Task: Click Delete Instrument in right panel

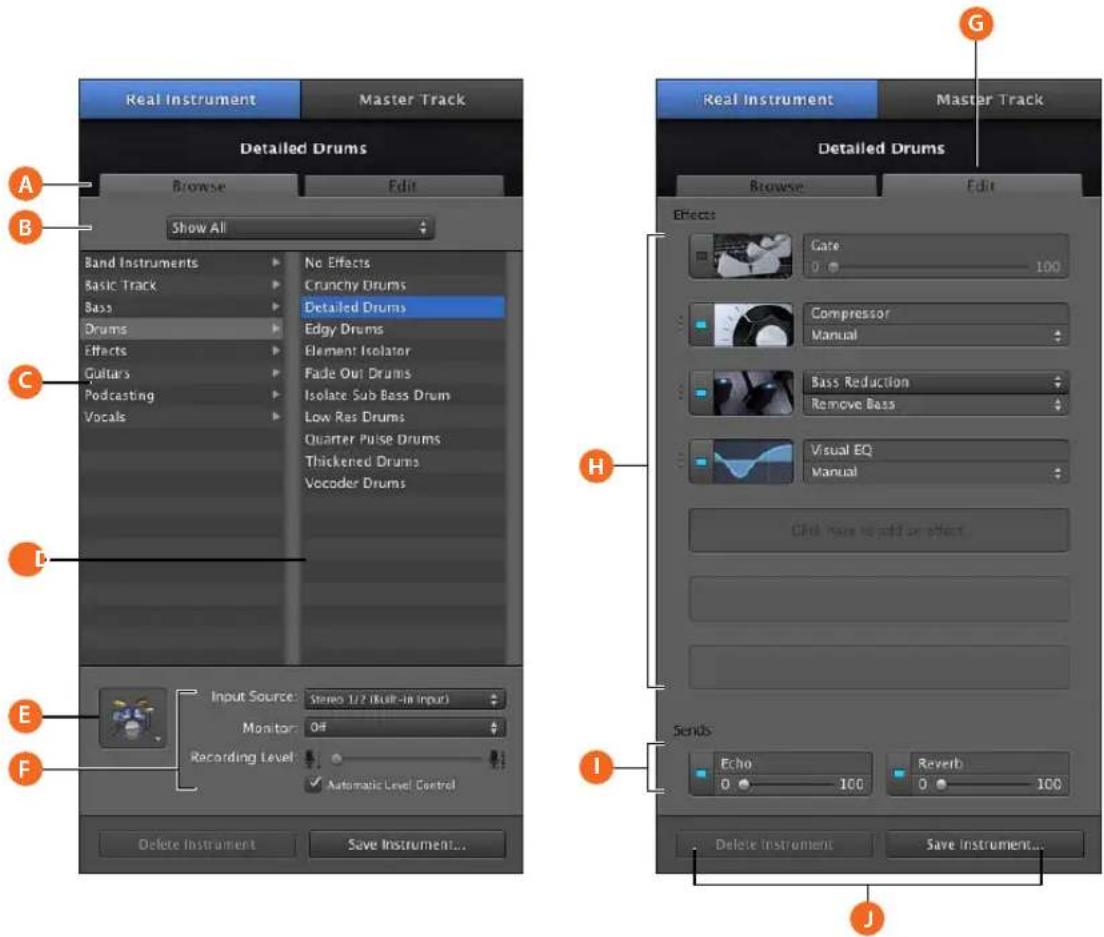Action: 774,844
